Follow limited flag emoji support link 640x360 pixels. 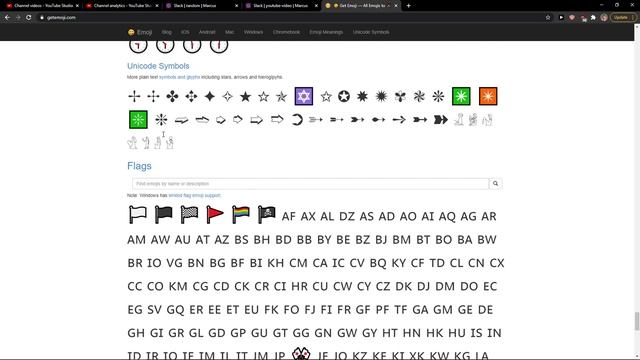coord(195,196)
